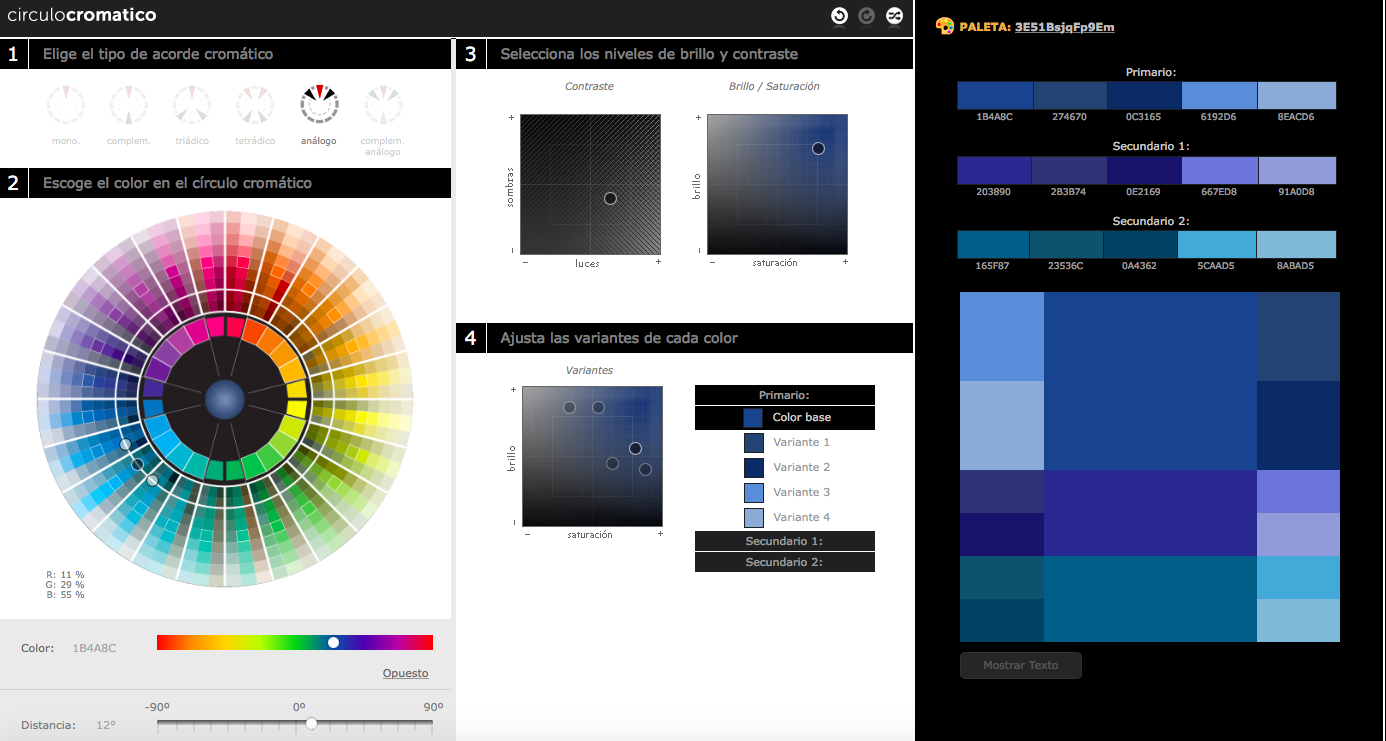Click the painter's palette icon beside PALETA
1386x741 pixels.
pyautogui.click(x=944, y=26)
